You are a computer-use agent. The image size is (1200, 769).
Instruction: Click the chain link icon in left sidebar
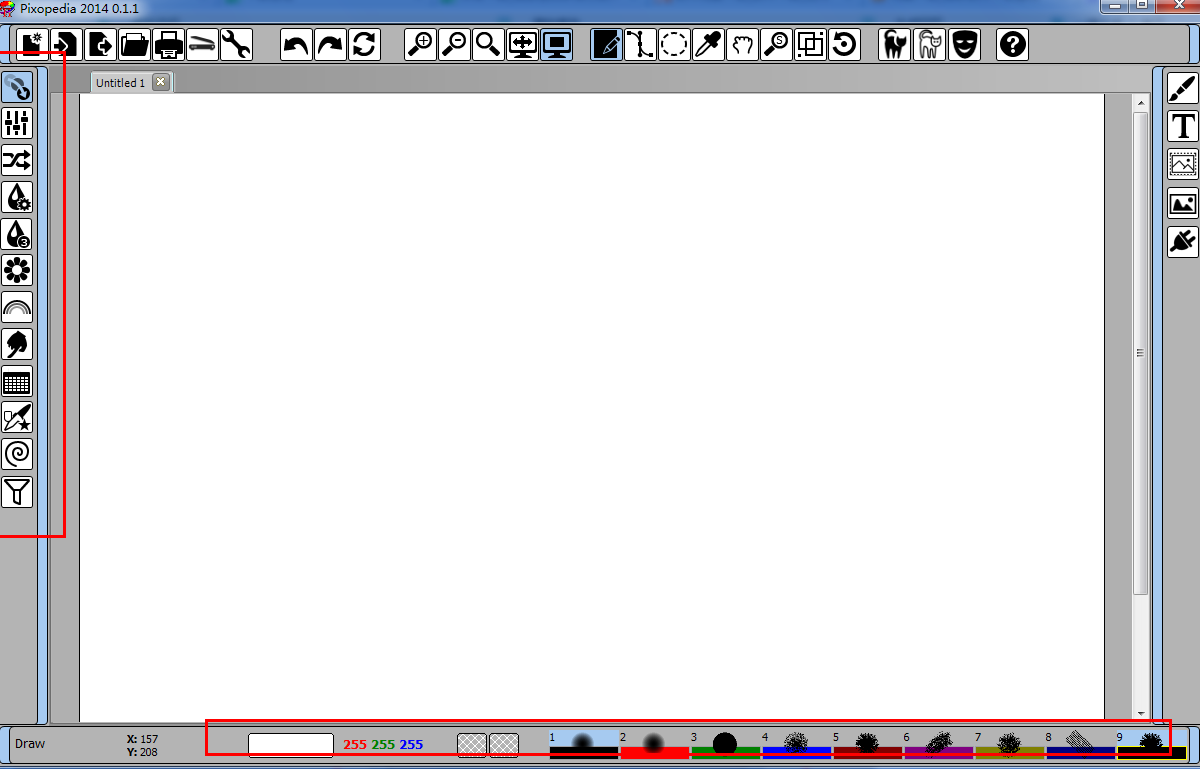point(17,87)
